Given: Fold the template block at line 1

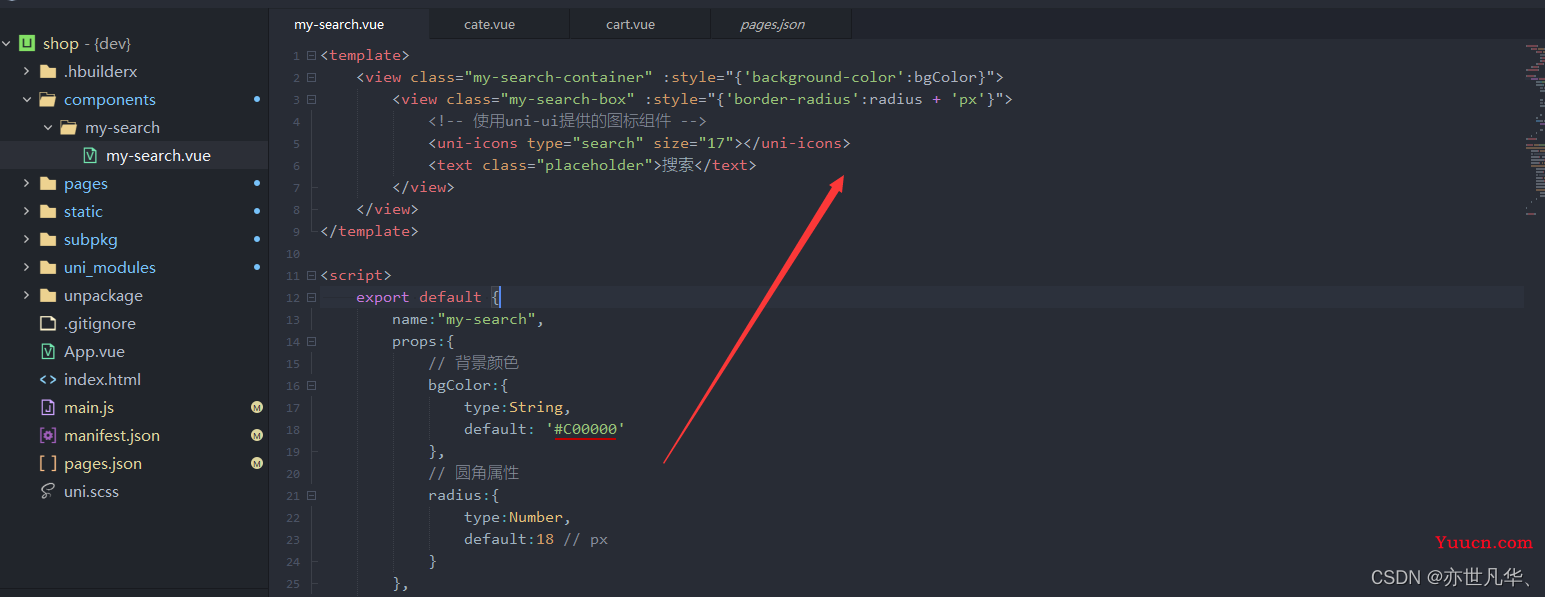Looking at the screenshot, I should click(312, 56).
